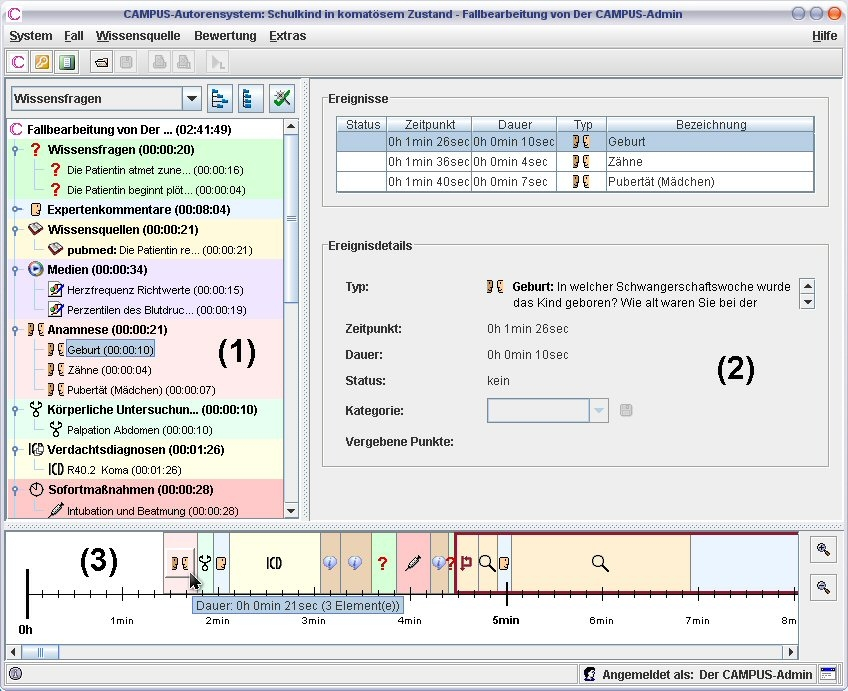Screen dimensions: 848x691
Task: Zoom out of the timeline
Action: click(x=824, y=587)
